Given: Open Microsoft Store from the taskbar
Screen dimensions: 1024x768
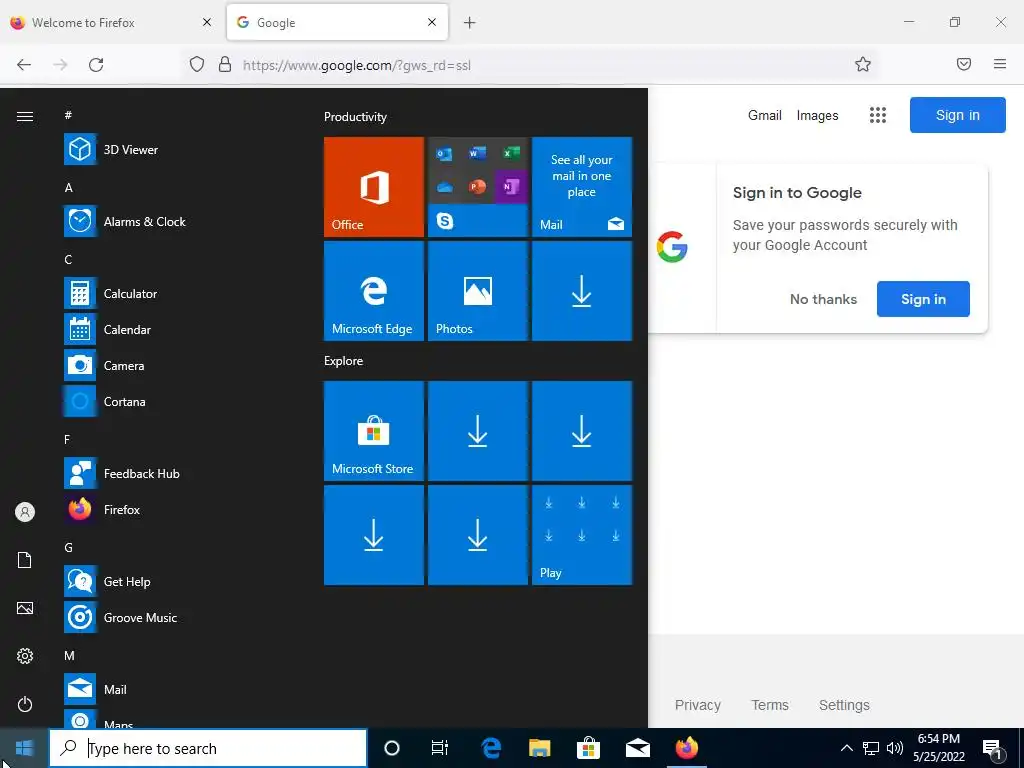Looking at the screenshot, I should [x=588, y=748].
